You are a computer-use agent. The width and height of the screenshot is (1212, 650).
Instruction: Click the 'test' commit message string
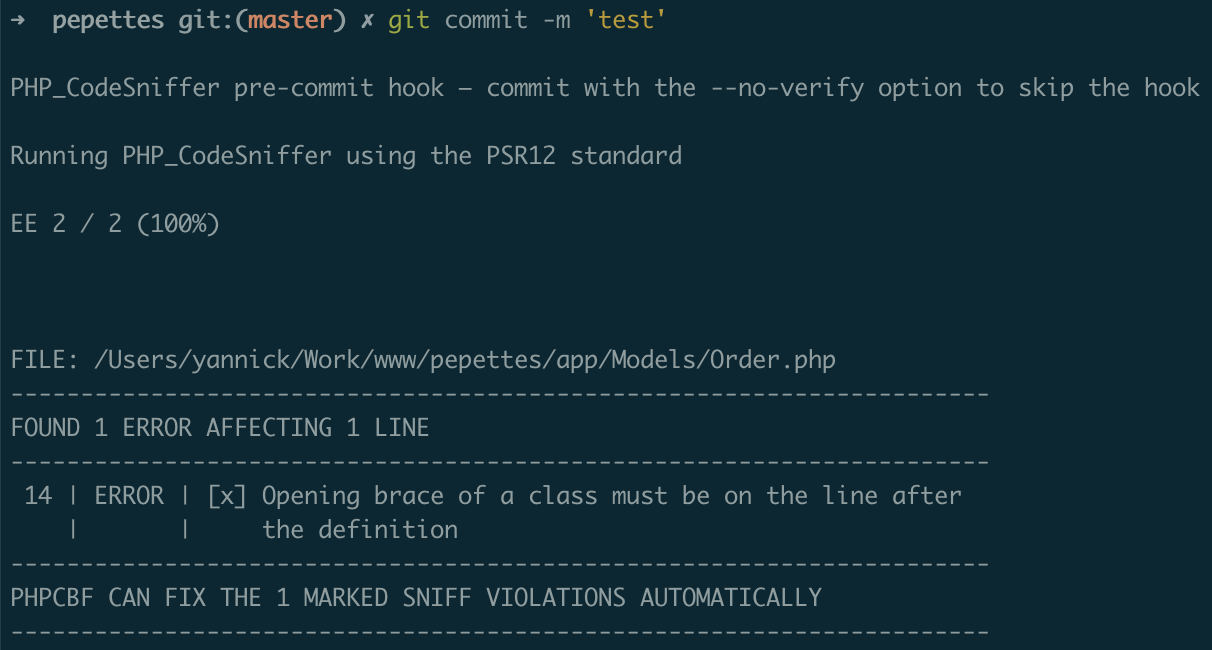coord(626,21)
